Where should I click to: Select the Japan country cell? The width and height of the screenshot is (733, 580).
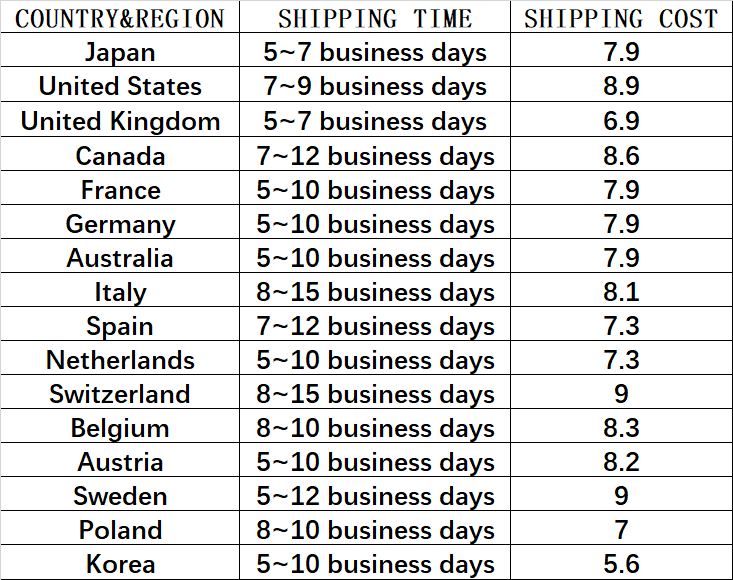[120, 53]
